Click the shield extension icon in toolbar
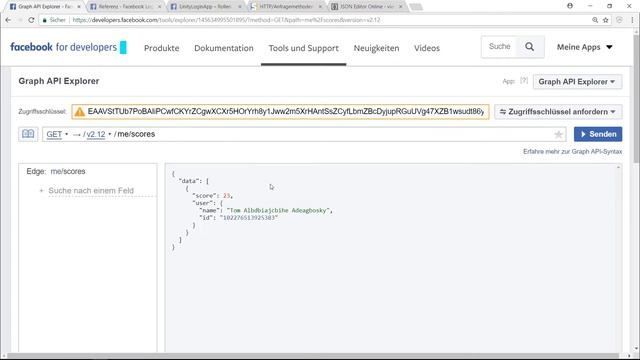Viewport: 640px width, 360px height. click(619, 20)
